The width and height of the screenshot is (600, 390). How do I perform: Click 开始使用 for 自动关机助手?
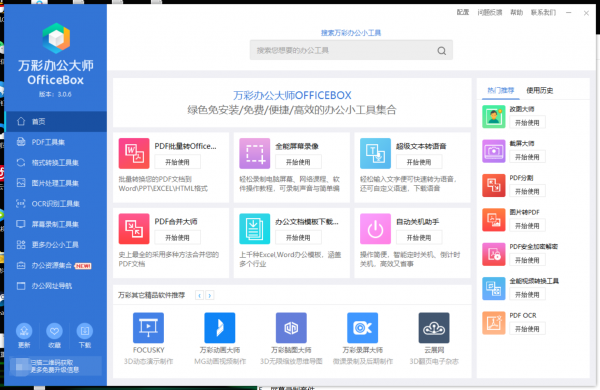(419, 238)
